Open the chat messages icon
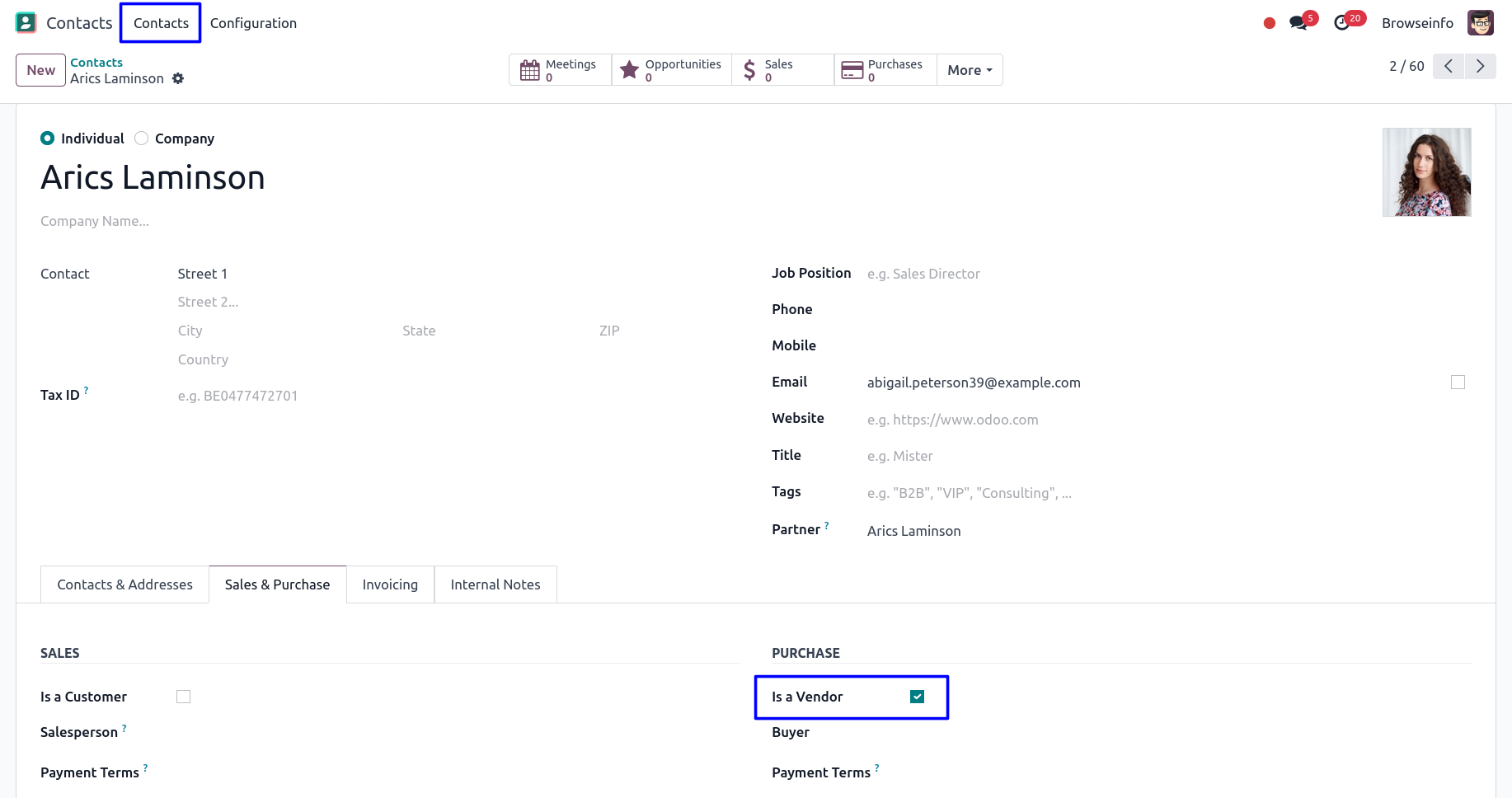The width and height of the screenshot is (1512, 798). pyautogui.click(x=1299, y=22)
